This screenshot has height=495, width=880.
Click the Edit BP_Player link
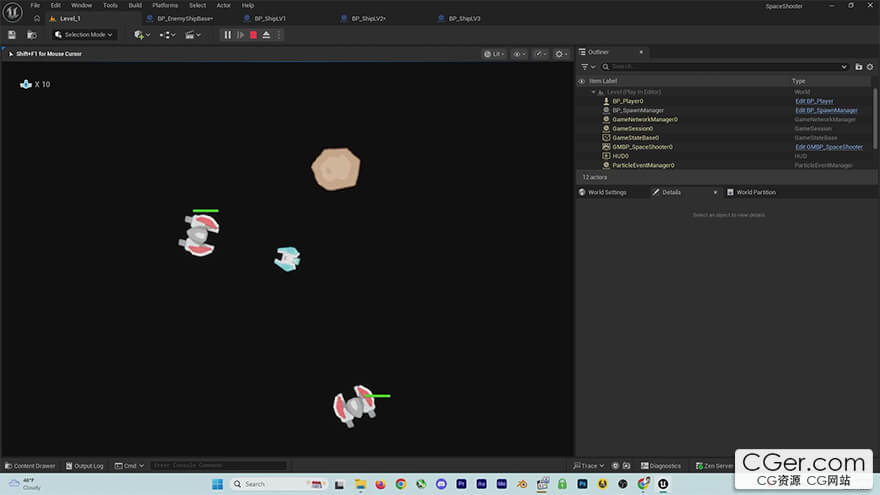pos(814,101)
